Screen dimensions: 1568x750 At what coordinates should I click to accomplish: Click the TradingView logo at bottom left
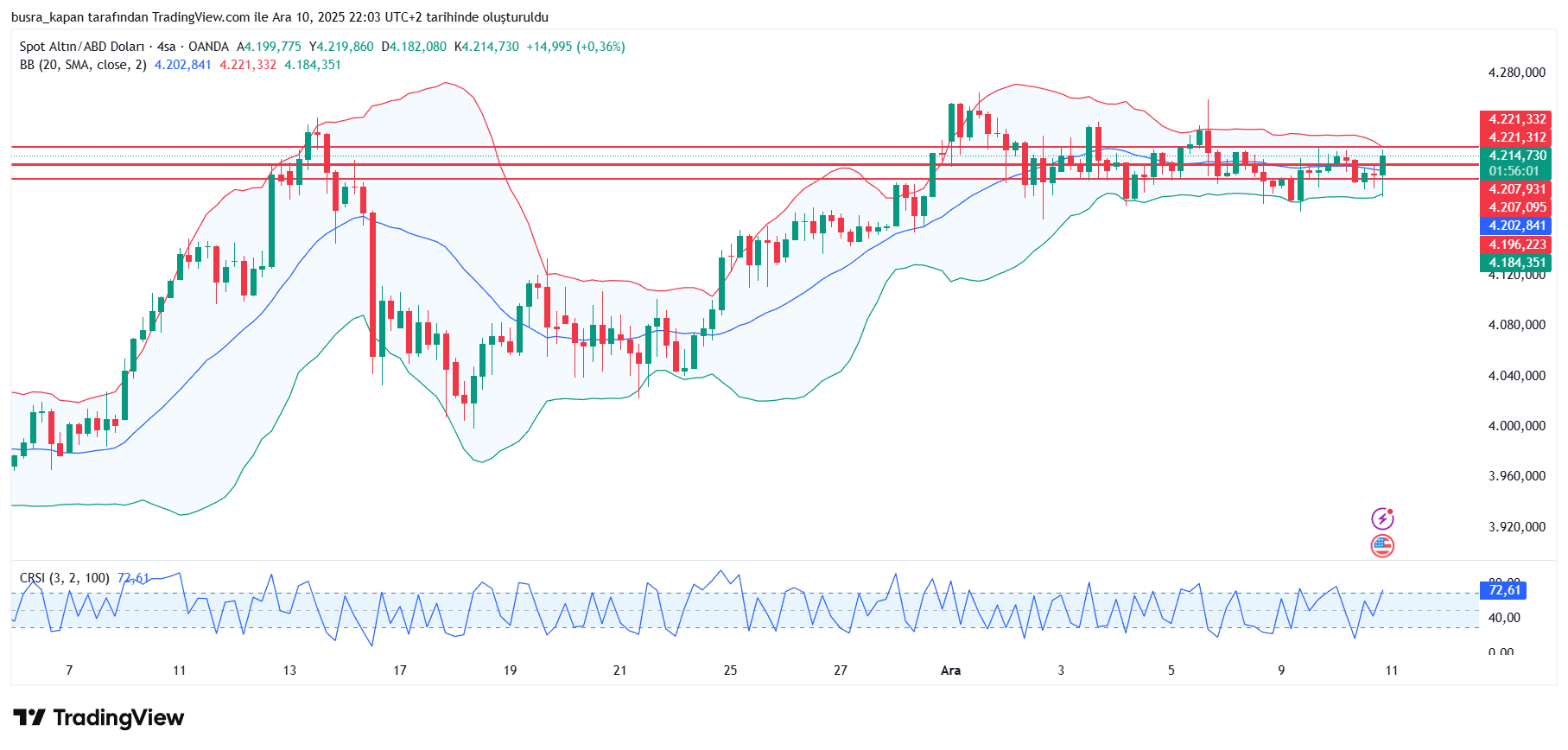(98, 718)
